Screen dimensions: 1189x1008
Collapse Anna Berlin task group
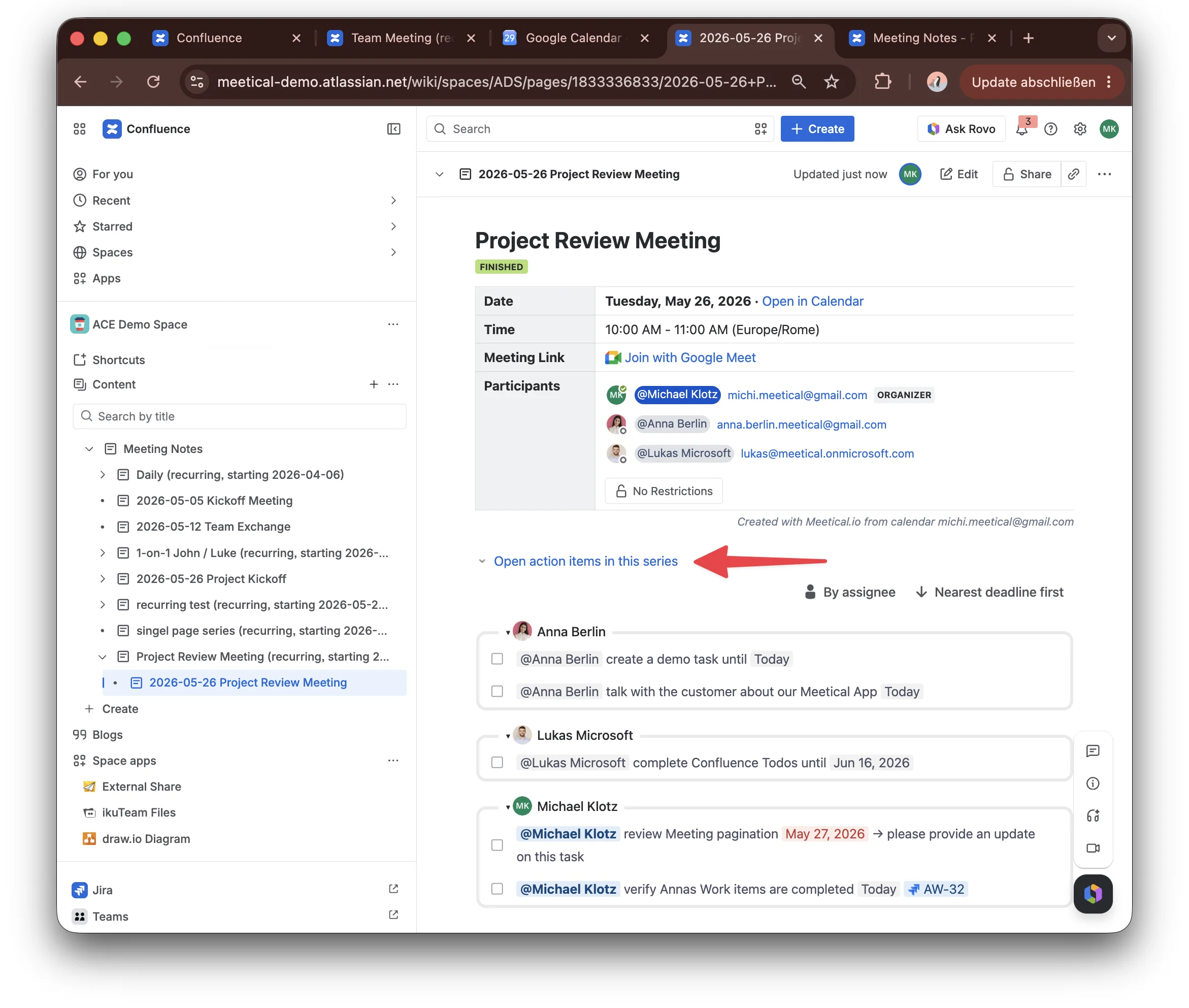point(507,632)
